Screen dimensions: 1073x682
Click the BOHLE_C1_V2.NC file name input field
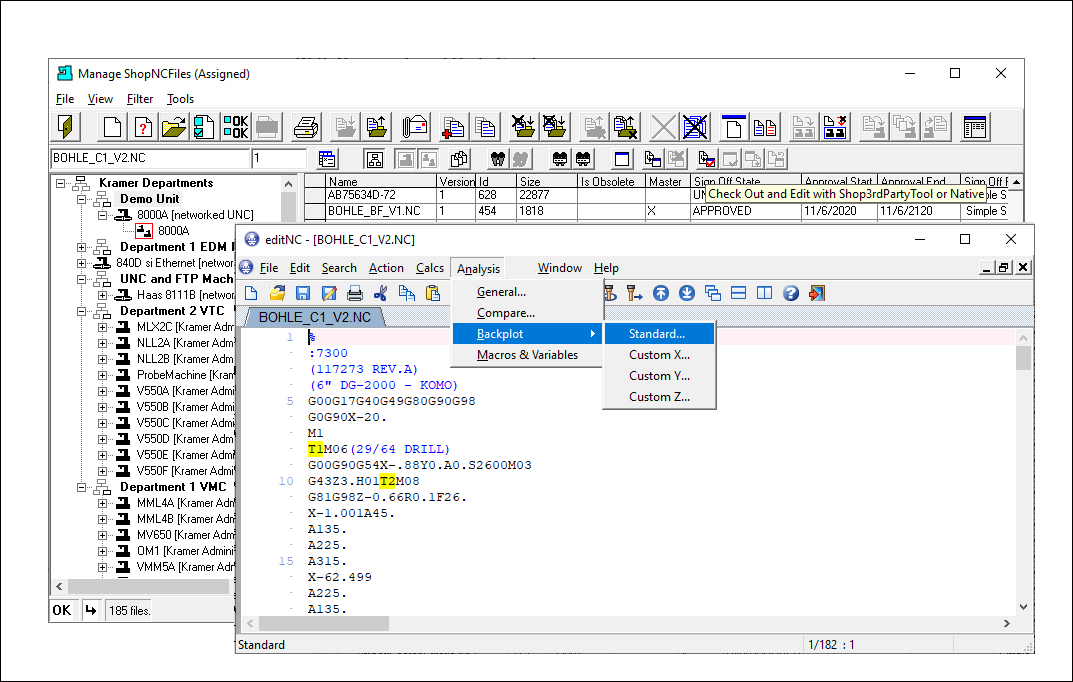[x=150, y=159]
